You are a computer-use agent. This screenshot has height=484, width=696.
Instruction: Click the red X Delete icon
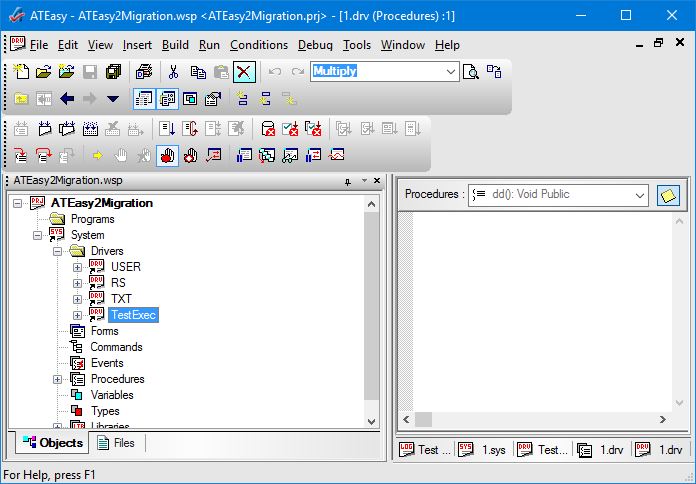tap(244, 71)
